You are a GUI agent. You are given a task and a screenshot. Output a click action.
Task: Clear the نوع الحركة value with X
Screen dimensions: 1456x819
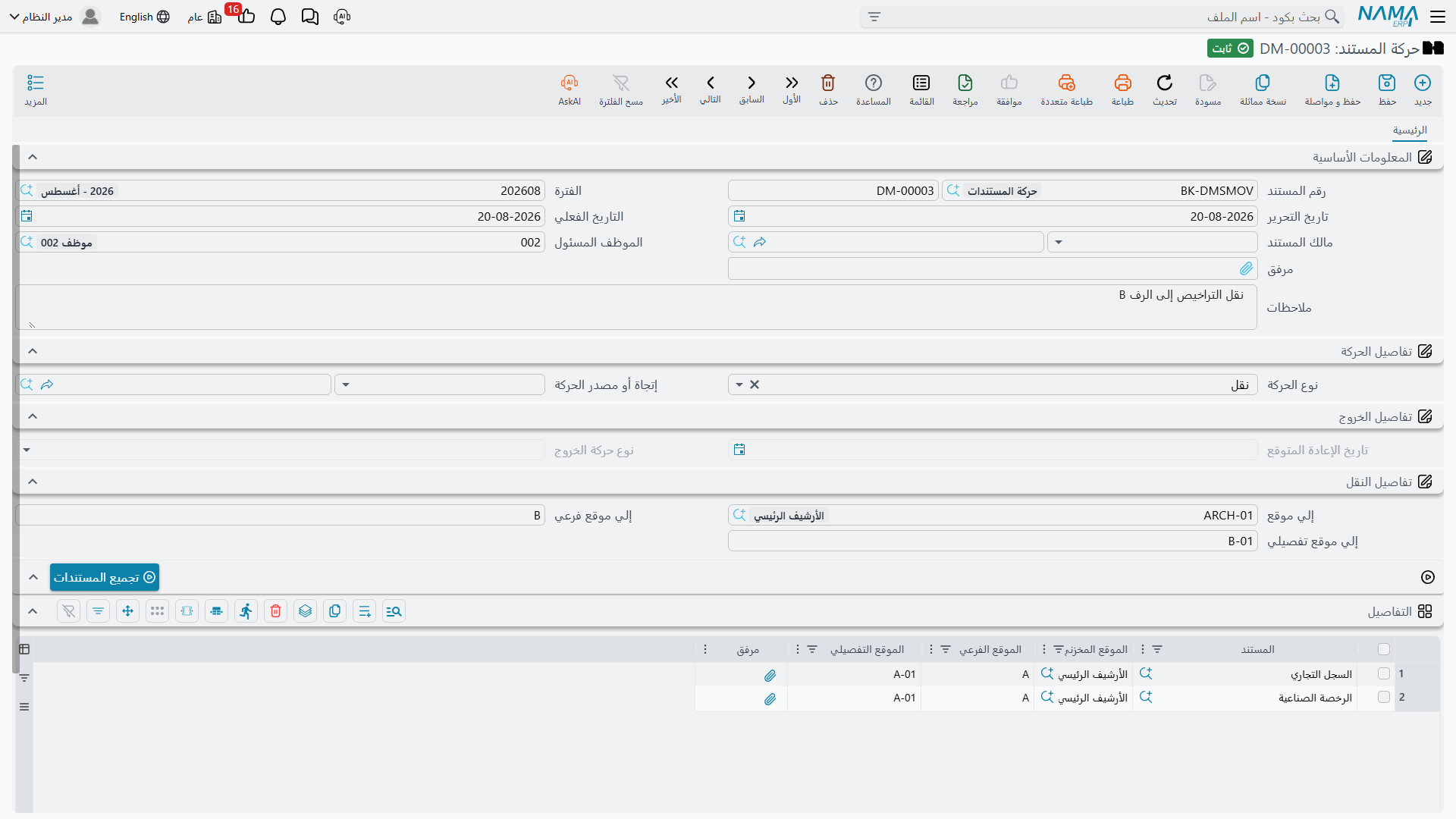point(755,384)
